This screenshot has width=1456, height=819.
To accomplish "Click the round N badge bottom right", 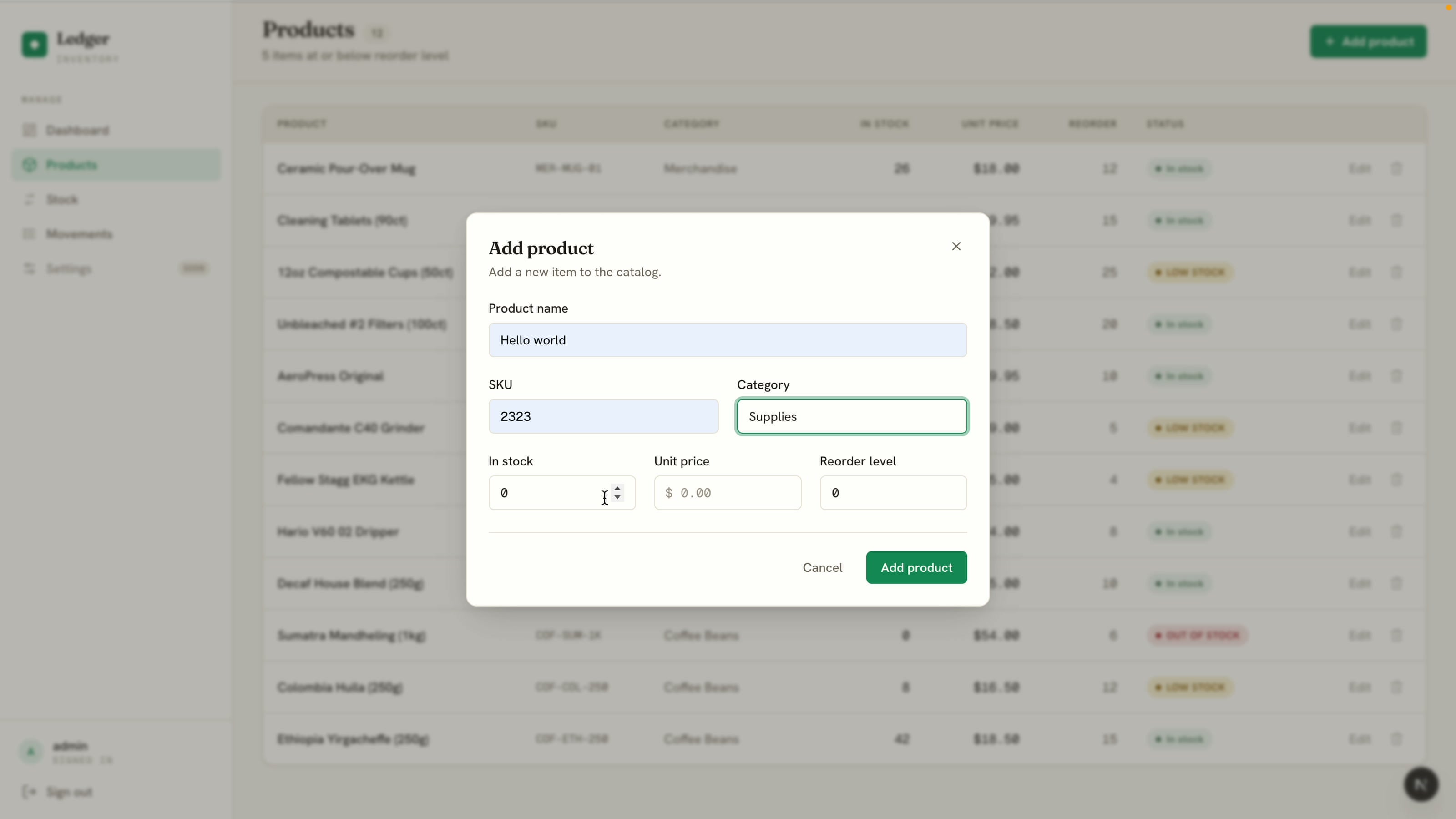I will [x=1421, y=784].
